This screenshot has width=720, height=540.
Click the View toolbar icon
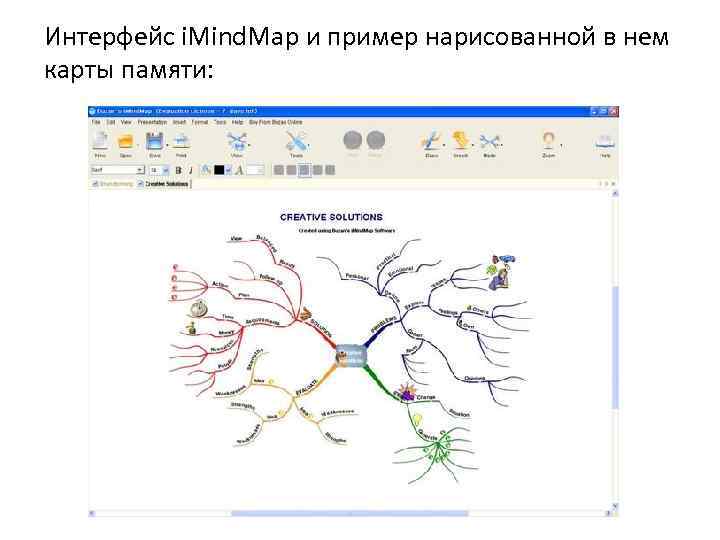(x=237, y=141)
